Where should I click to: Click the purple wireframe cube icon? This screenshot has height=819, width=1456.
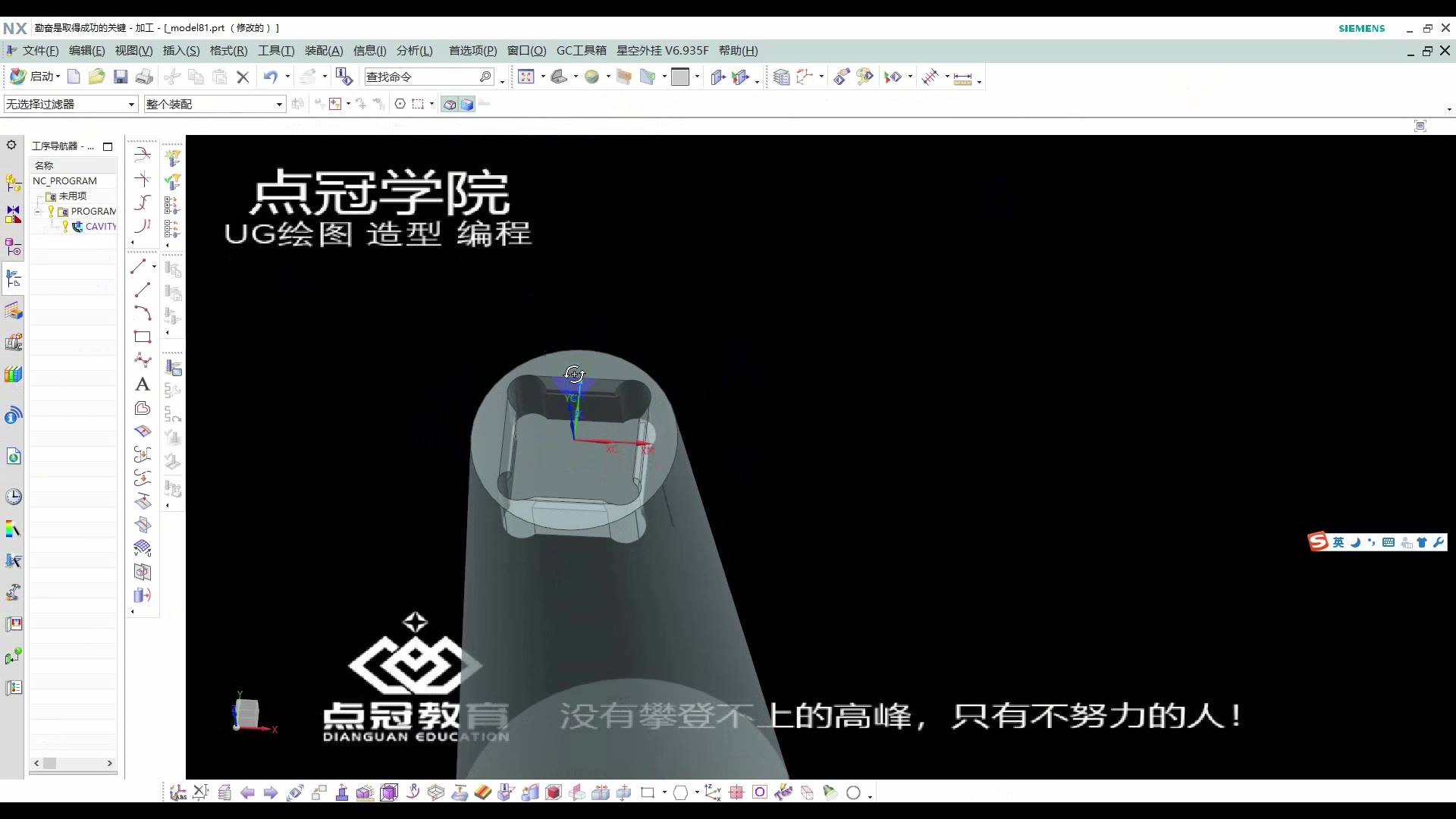tap(389, 792)
